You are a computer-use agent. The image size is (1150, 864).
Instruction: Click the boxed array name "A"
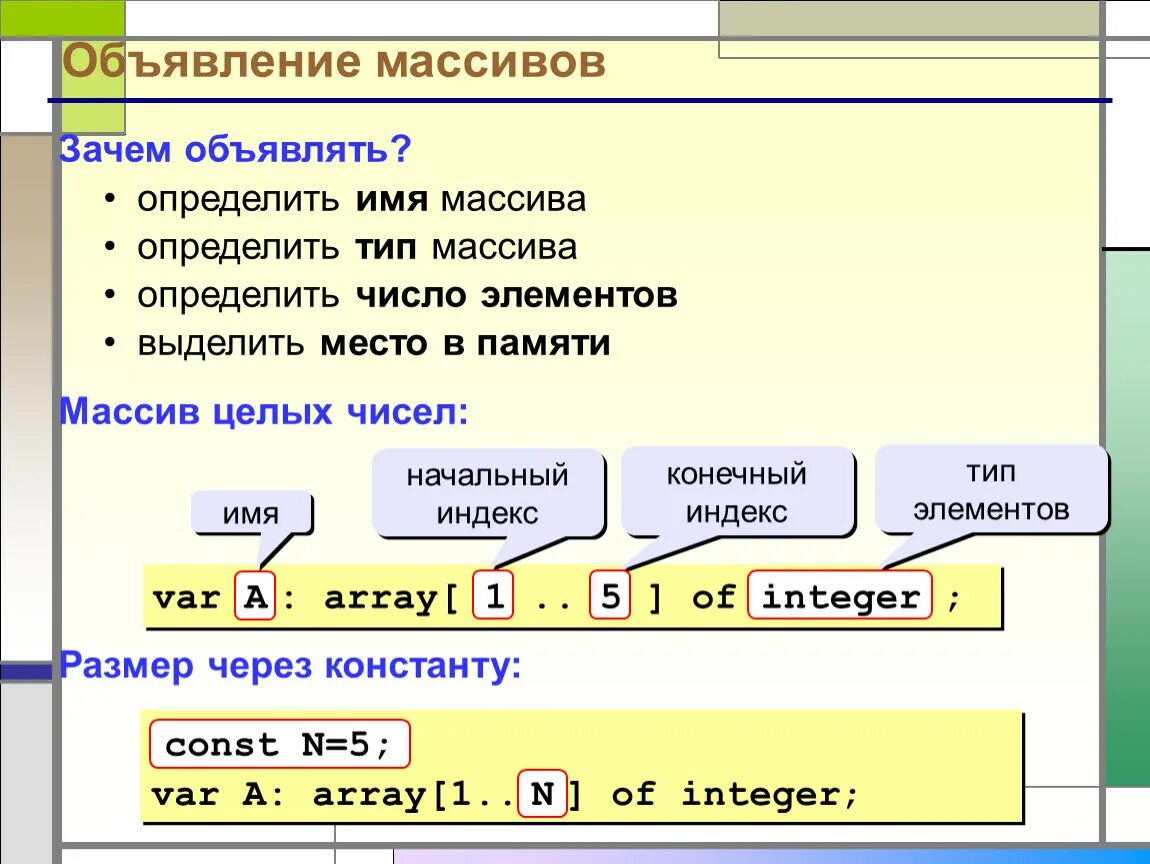[255, 596]
